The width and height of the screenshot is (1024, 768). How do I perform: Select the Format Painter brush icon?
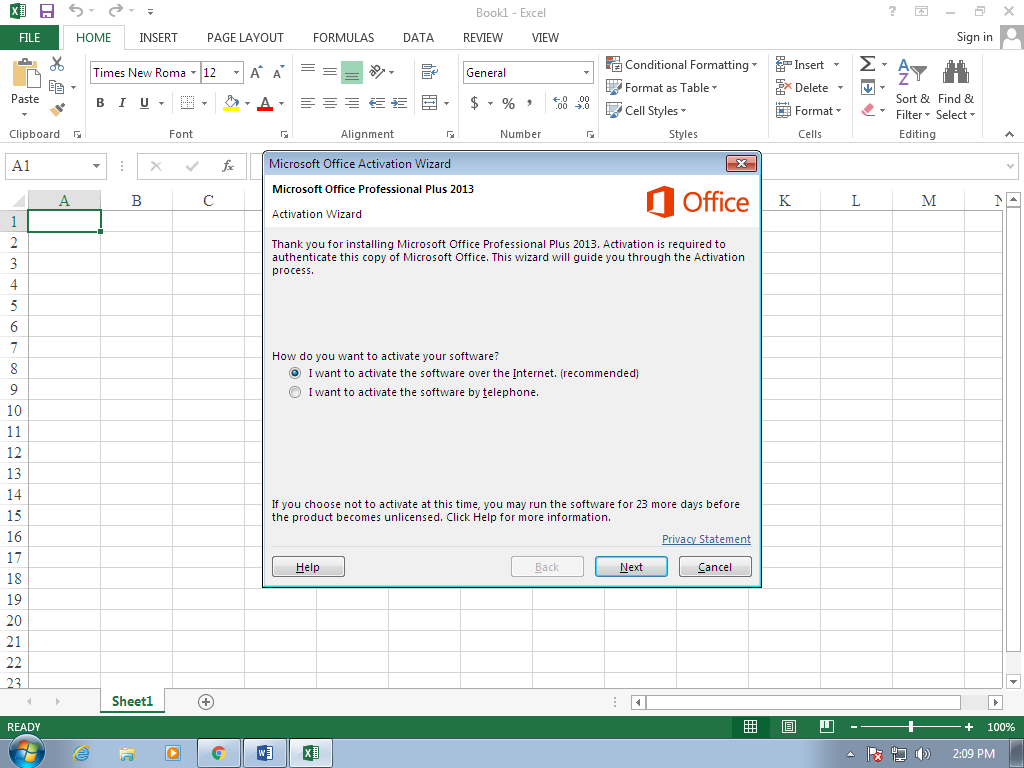click(x=57, y=110)
